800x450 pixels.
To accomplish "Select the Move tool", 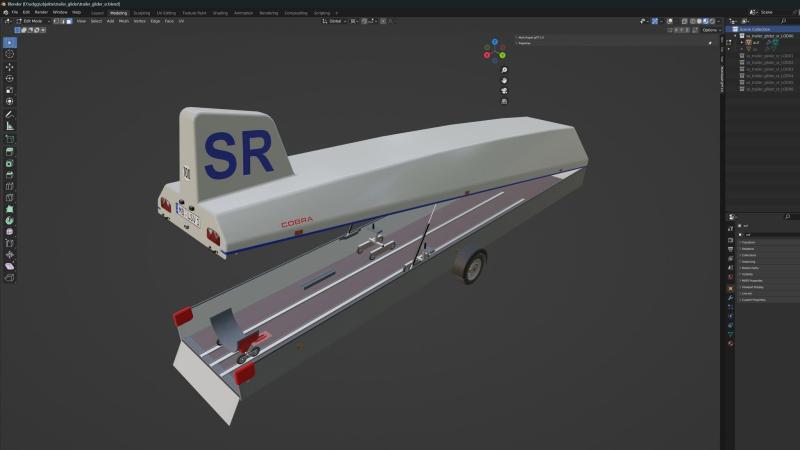I will click(x=10, y=67).
